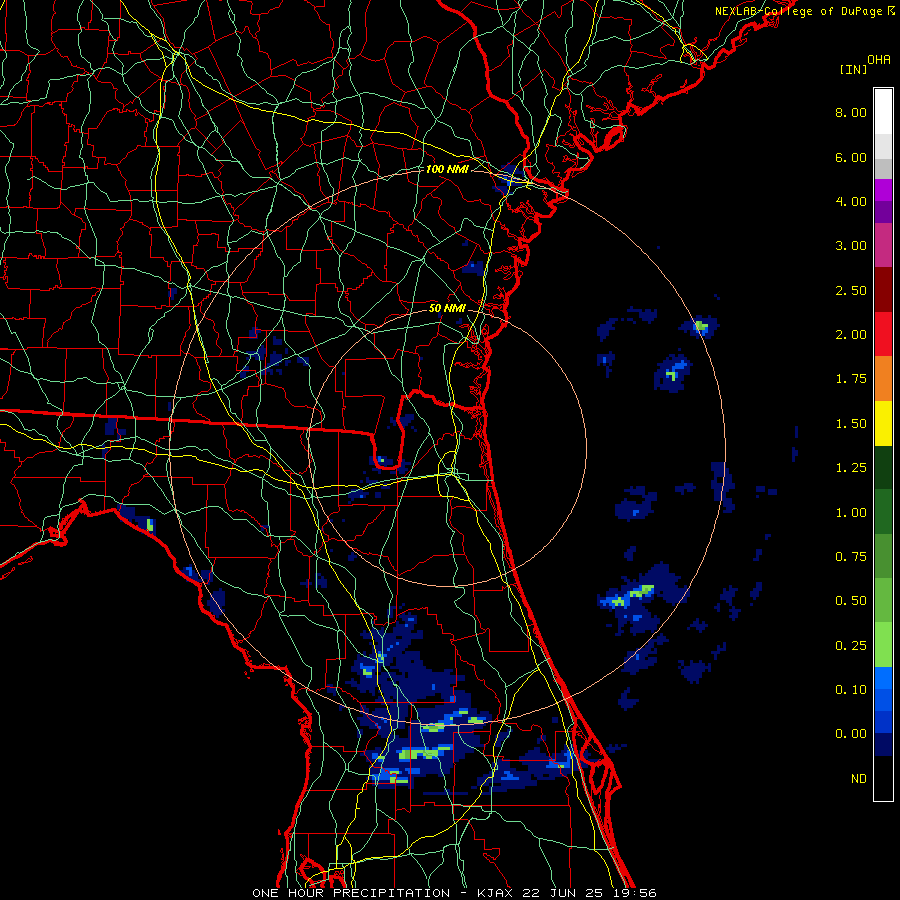The height and width of the screenshot is (900, 900).
Task: Click the 6.00 legend value
Action: 851,157
